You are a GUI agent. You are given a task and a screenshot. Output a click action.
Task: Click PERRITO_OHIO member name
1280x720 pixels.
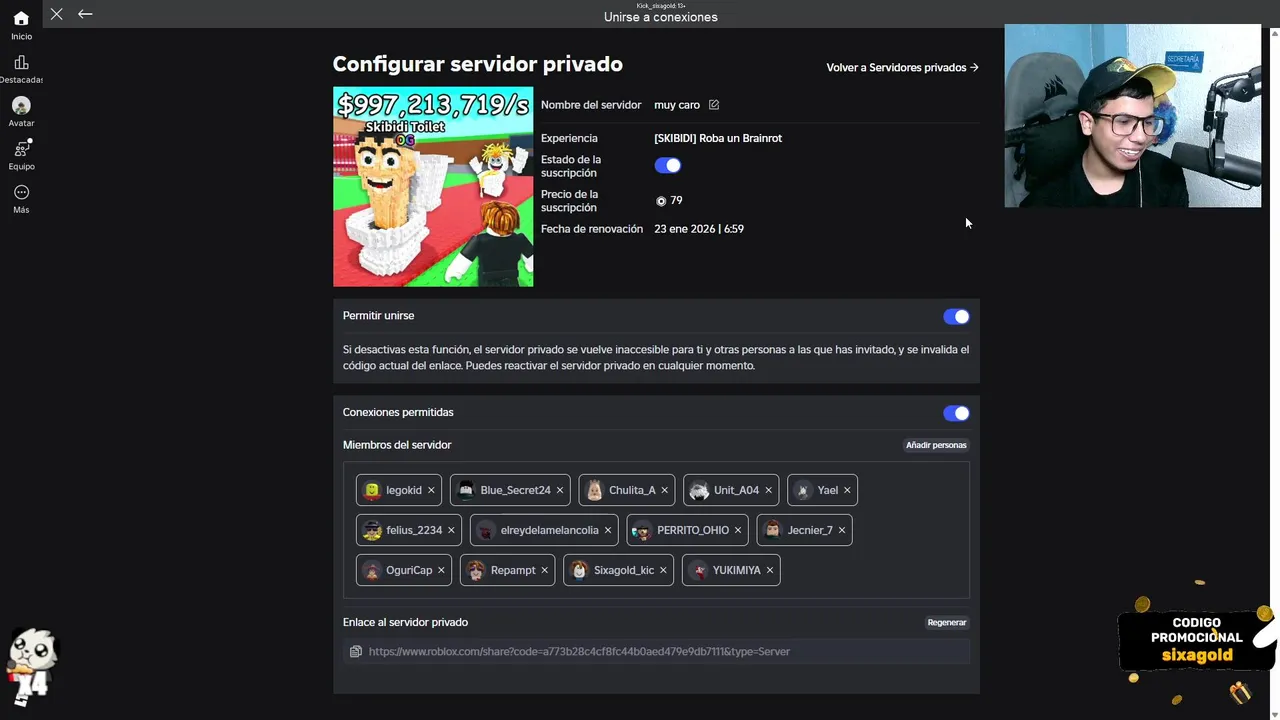click(693, 530)
